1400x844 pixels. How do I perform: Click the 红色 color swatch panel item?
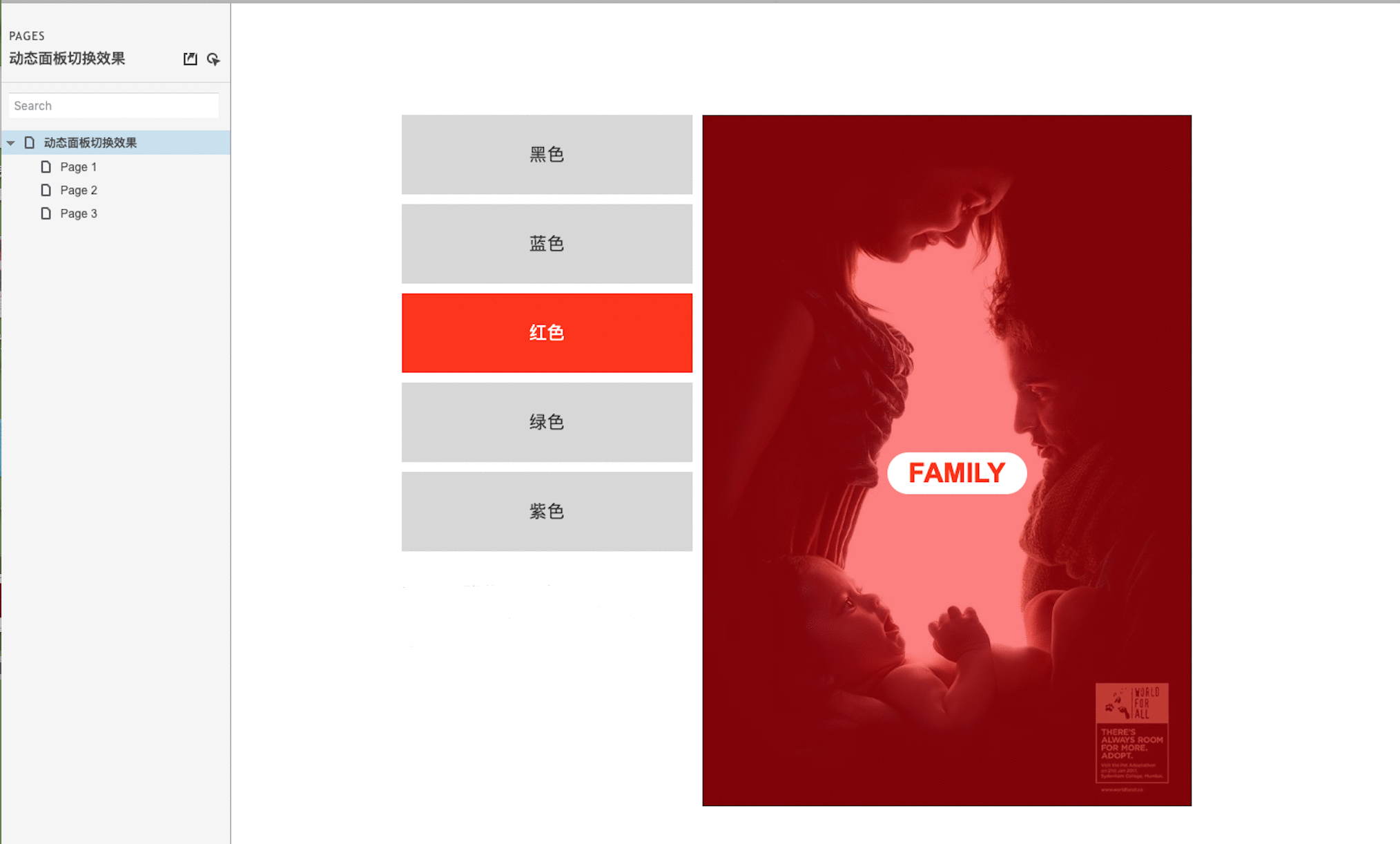(546, 332)
